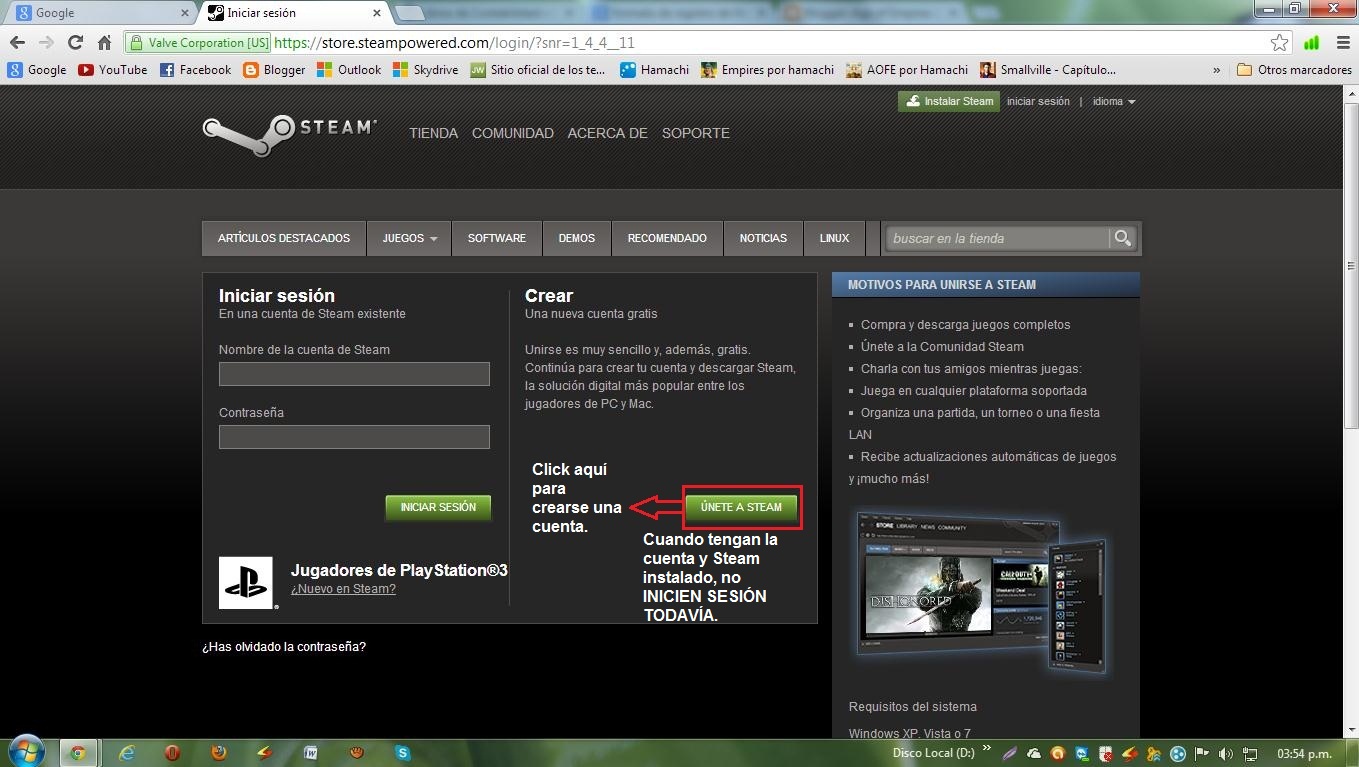Open Opera browser from taskbar
This screenshot has height=767, width=1359.
pyautogui.click(x=172, y=752)
